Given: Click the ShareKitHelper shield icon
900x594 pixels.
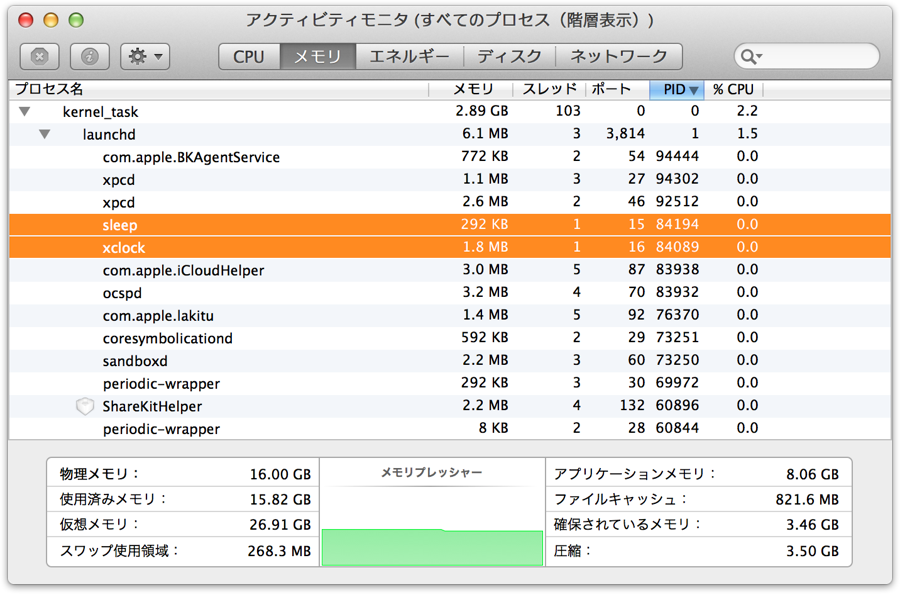Looking at the screenshot, I should click(85, 406).
